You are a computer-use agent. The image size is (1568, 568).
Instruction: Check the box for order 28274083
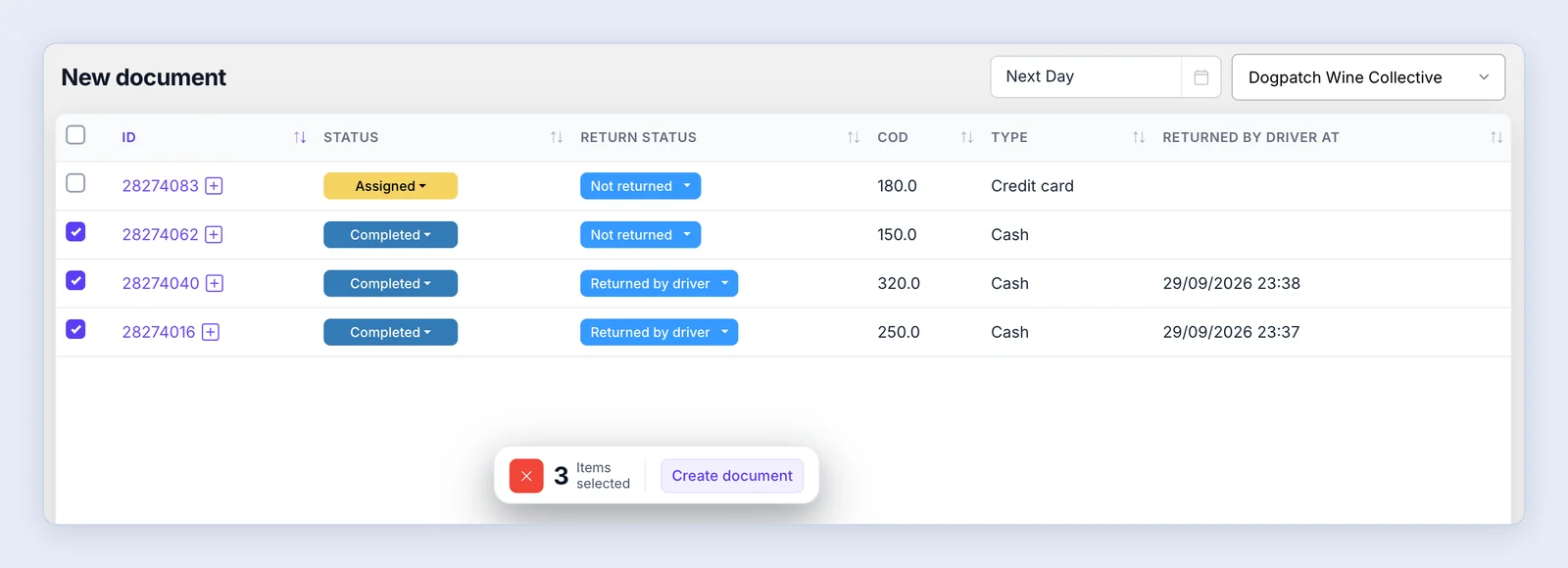[75, 183]
